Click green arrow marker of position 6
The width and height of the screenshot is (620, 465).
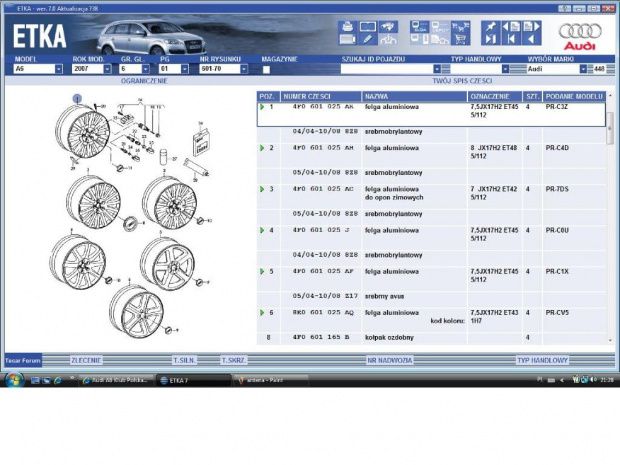point(262,312)
